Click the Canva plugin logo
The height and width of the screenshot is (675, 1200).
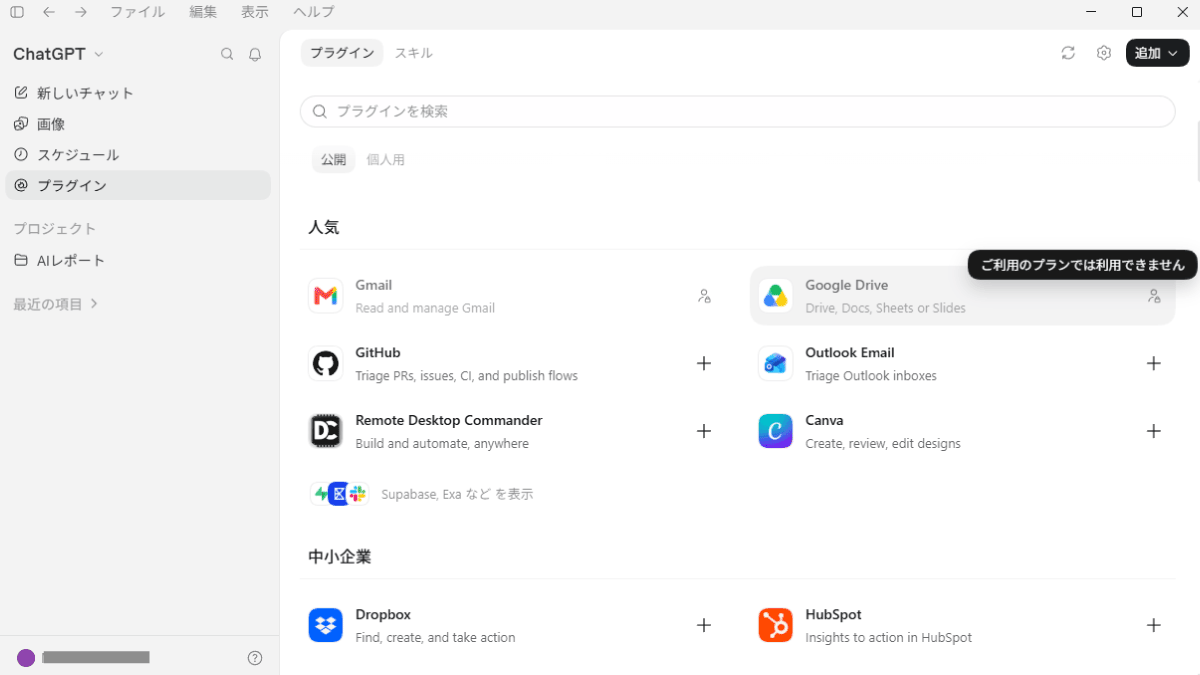pos(775,431)
